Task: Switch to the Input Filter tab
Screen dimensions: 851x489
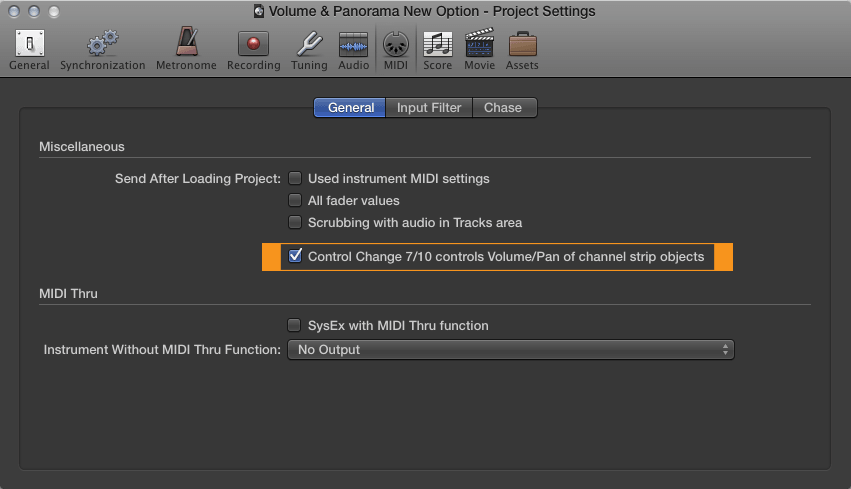Action: (429, 107)
